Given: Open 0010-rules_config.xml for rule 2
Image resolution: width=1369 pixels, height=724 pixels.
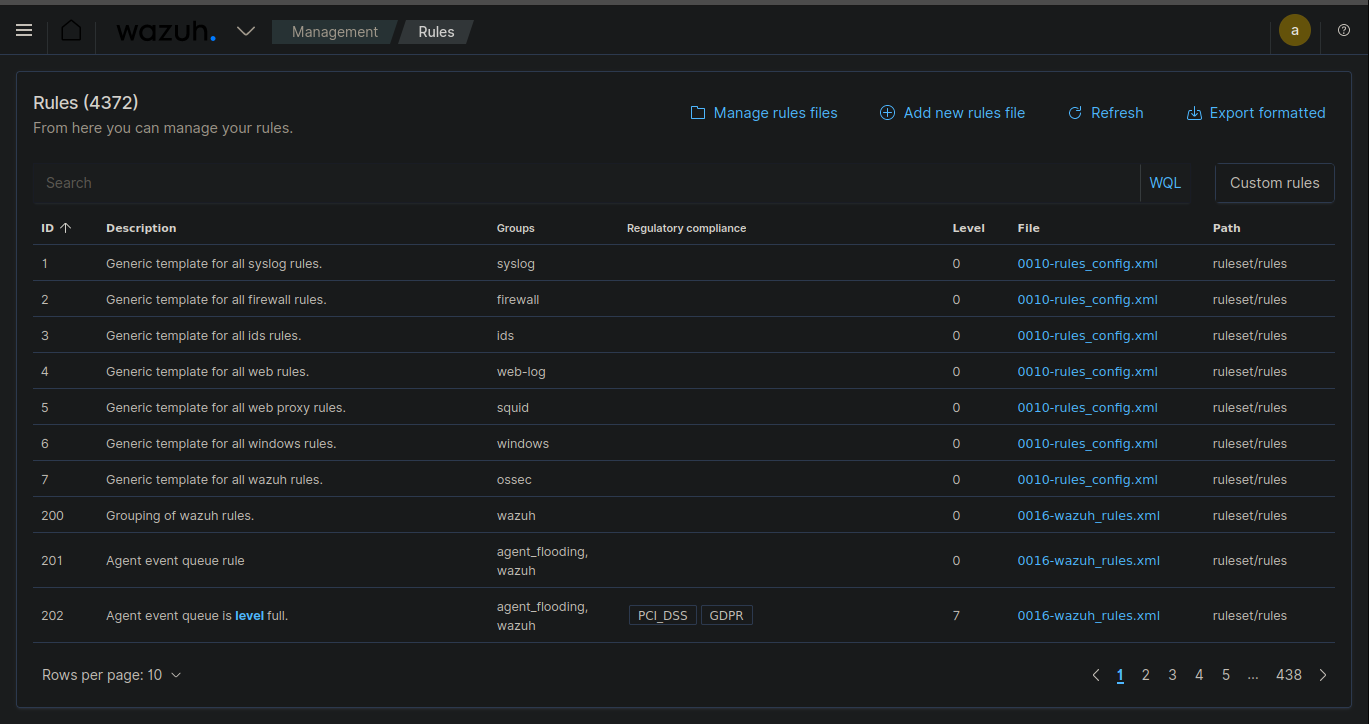Looking at the screenshot, I should (1087, 300).
